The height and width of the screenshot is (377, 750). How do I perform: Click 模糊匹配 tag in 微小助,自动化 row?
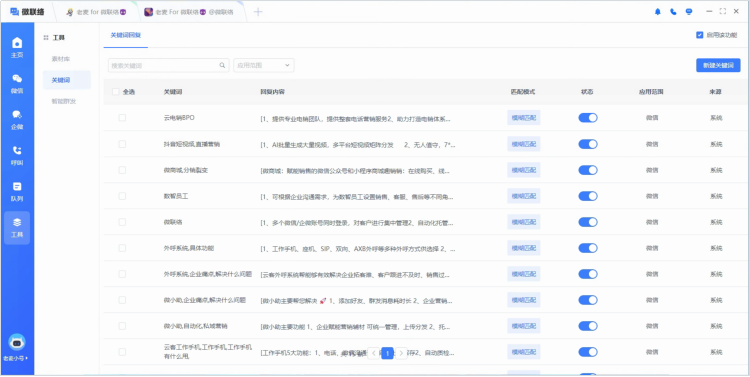pos(524,326)
